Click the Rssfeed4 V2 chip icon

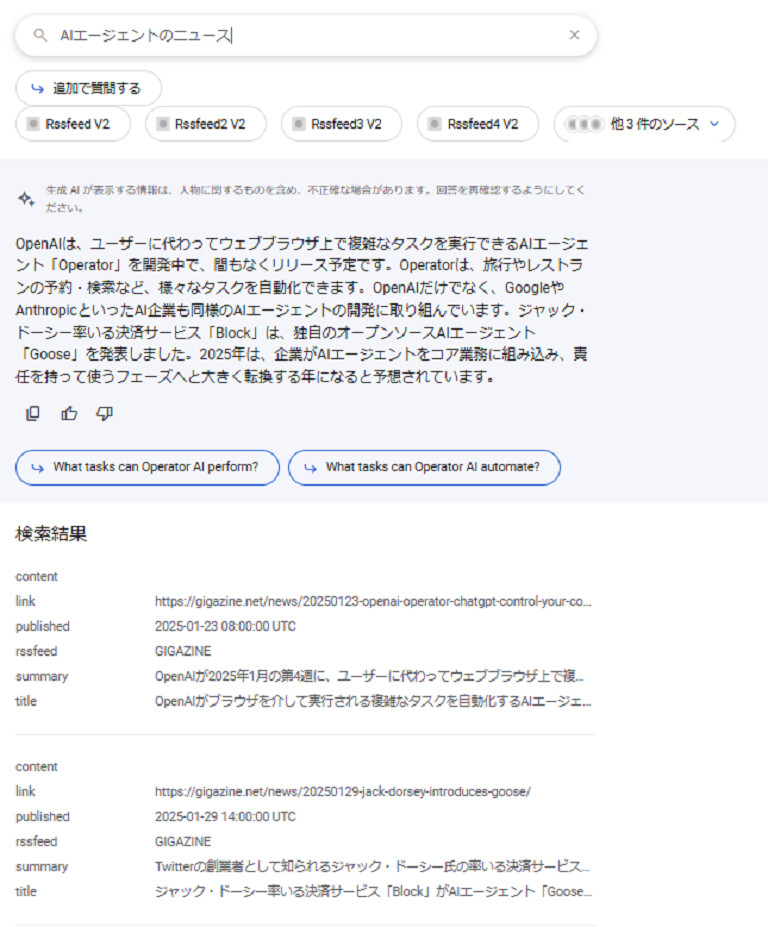[435, 124]
